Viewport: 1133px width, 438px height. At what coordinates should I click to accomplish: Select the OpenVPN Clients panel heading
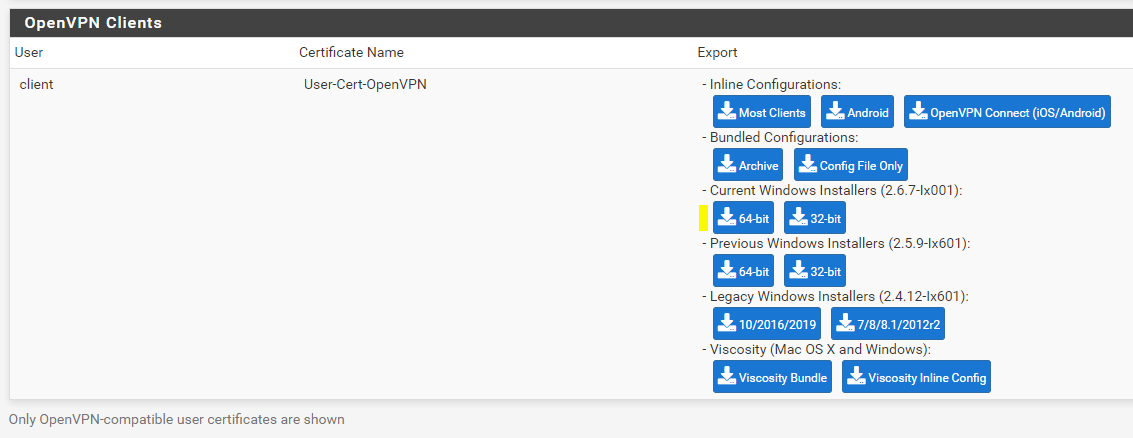tap(93, 22)
